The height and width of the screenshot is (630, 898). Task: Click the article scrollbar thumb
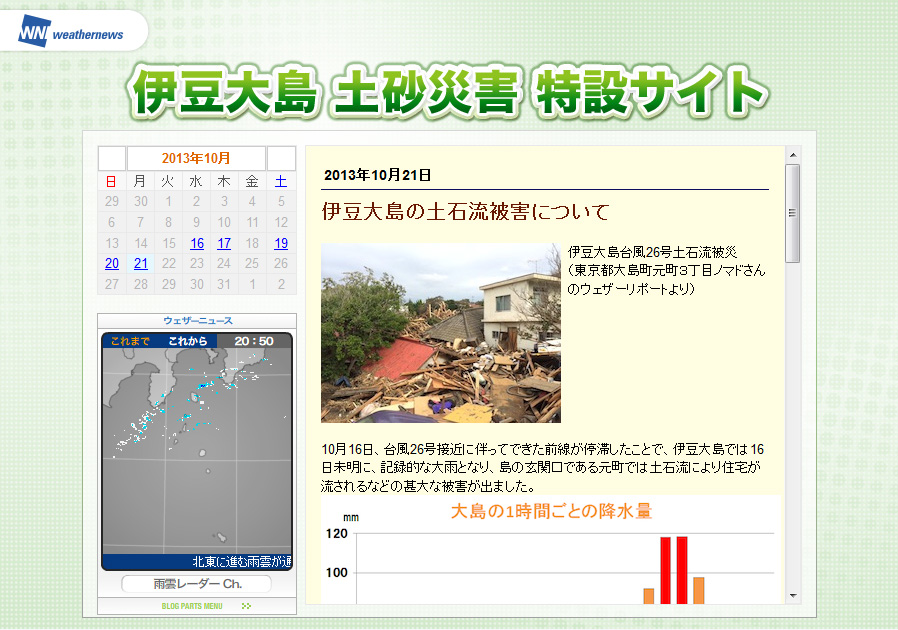point(793,213)
